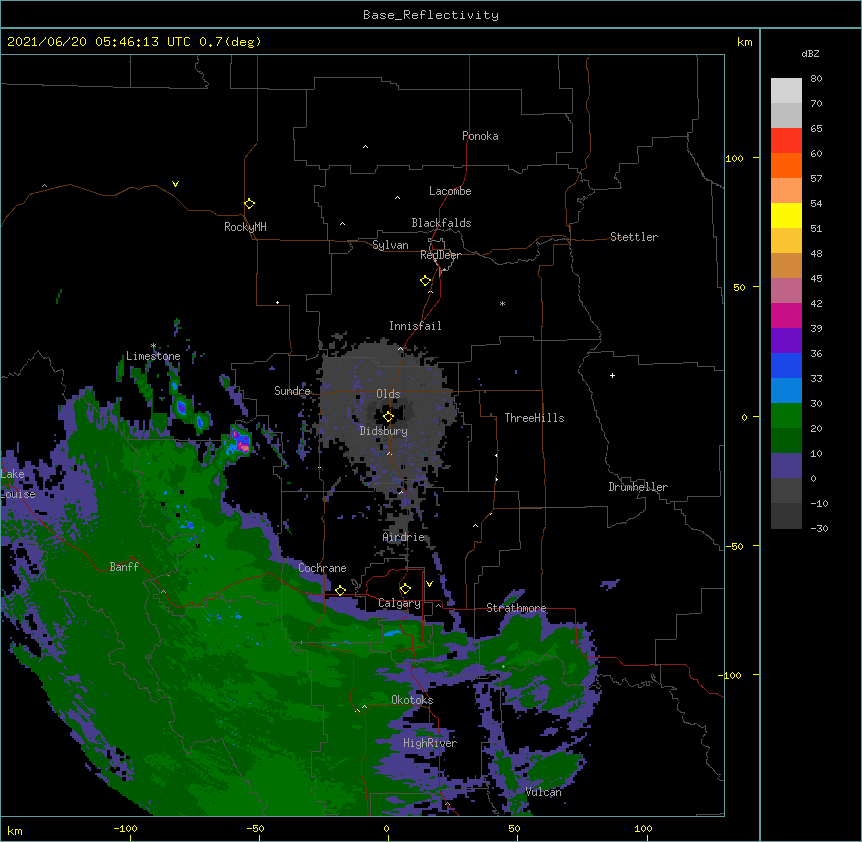The width and height of the screenshot is (862, 842).
Task: Click the Drumheller label
Action: pos(638,487)
